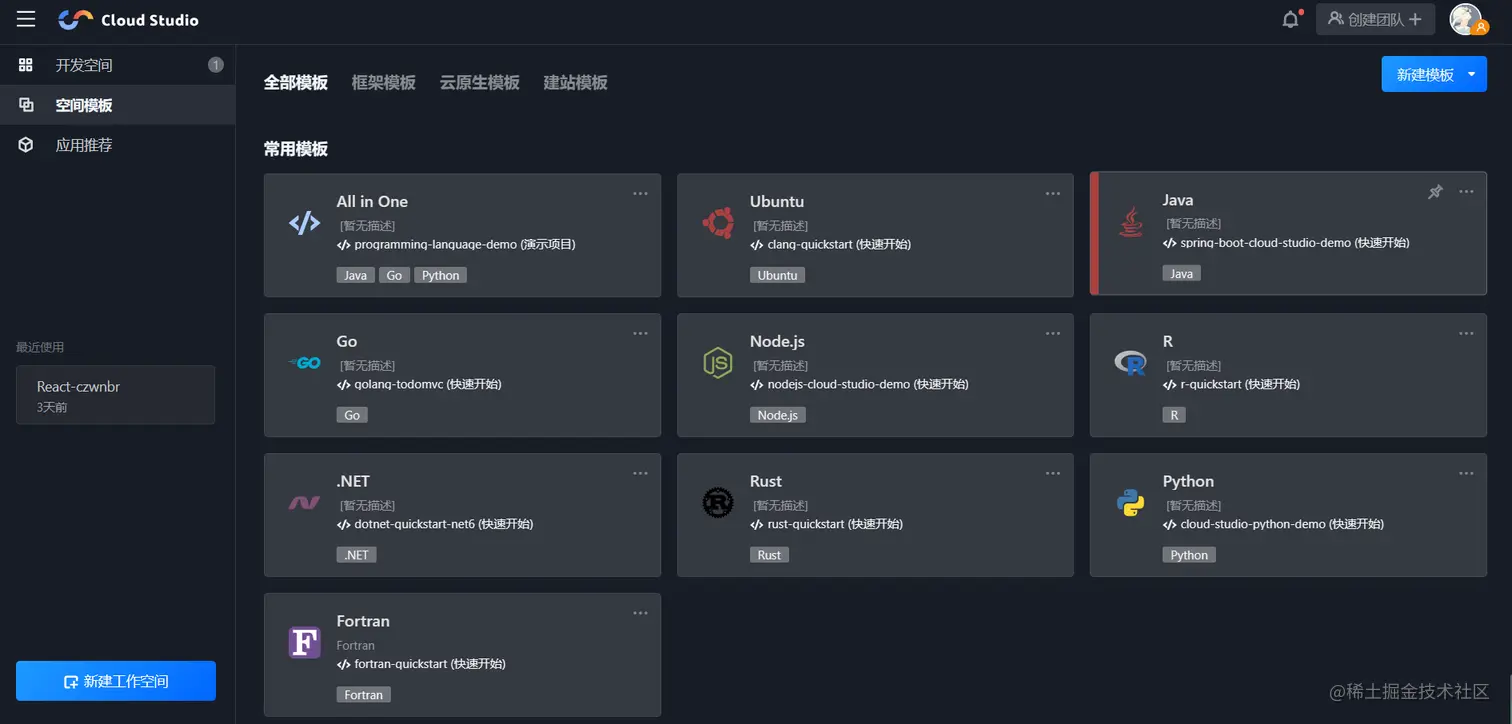1512x724 pixels.
Task: Click the 创建团队 button
Action: click(1375, 19)
